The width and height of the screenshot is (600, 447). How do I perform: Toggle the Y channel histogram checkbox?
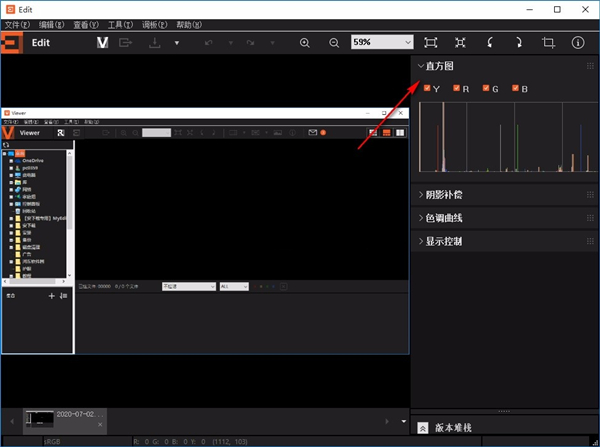tap(428, 89)
